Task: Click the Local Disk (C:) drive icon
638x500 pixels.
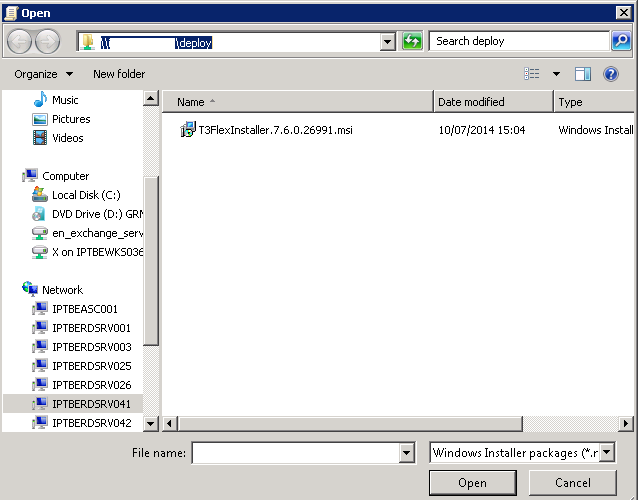Action: point(40,194)
